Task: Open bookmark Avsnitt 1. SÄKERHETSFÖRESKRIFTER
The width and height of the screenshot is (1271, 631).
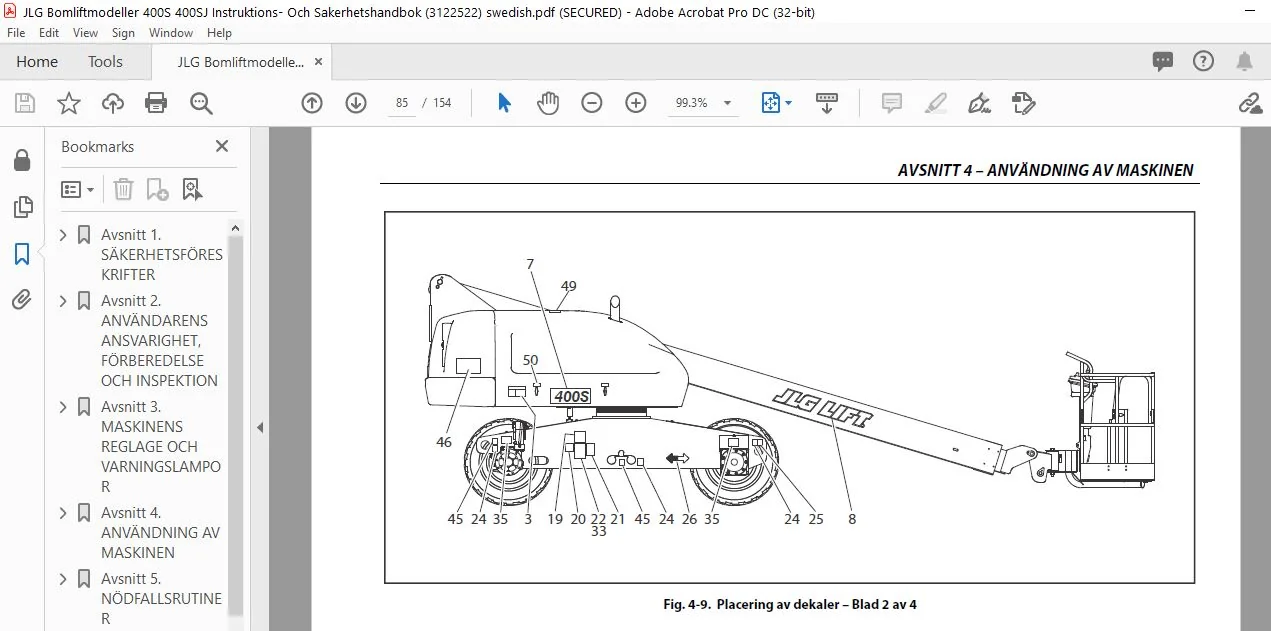Action: click(162, 255)
